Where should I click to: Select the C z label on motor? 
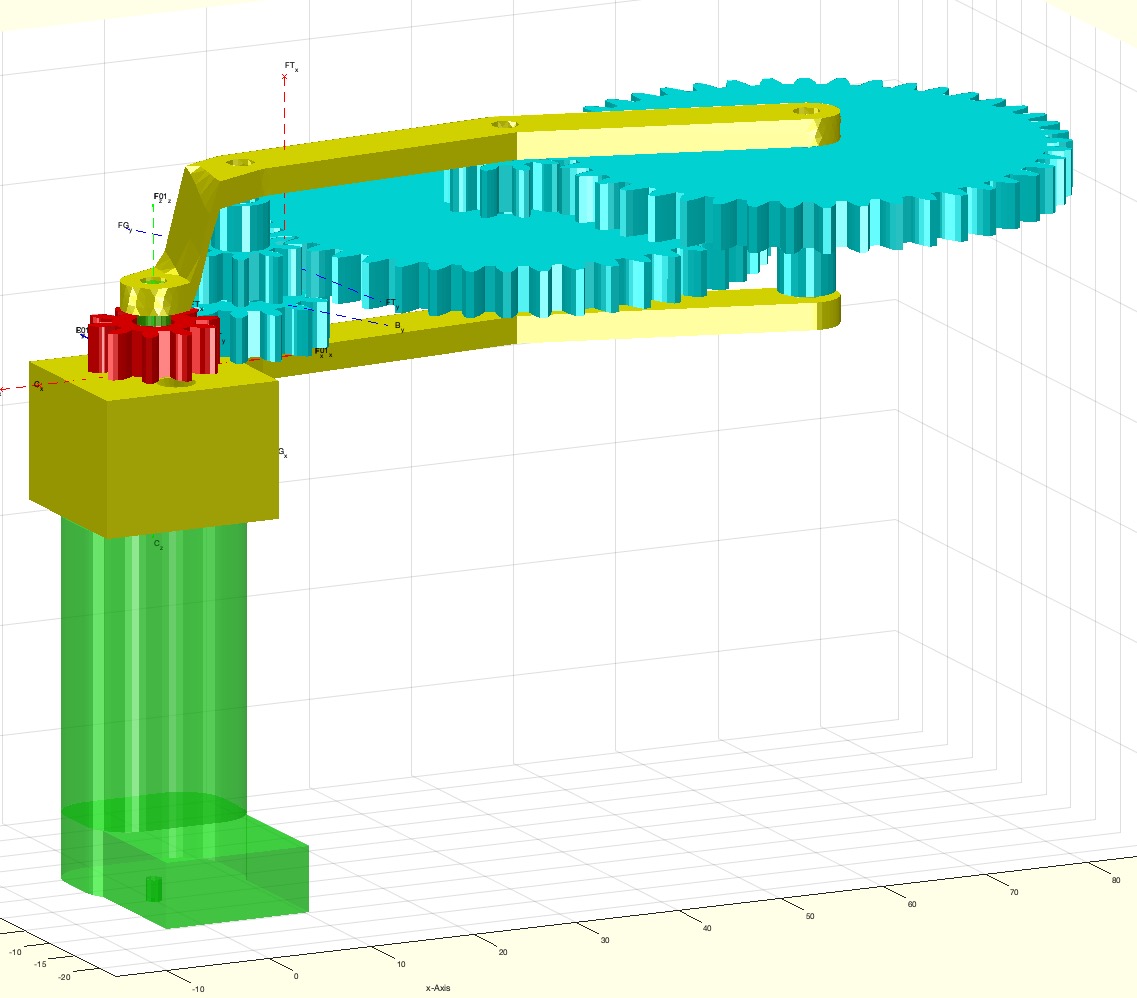coord(158,544)
